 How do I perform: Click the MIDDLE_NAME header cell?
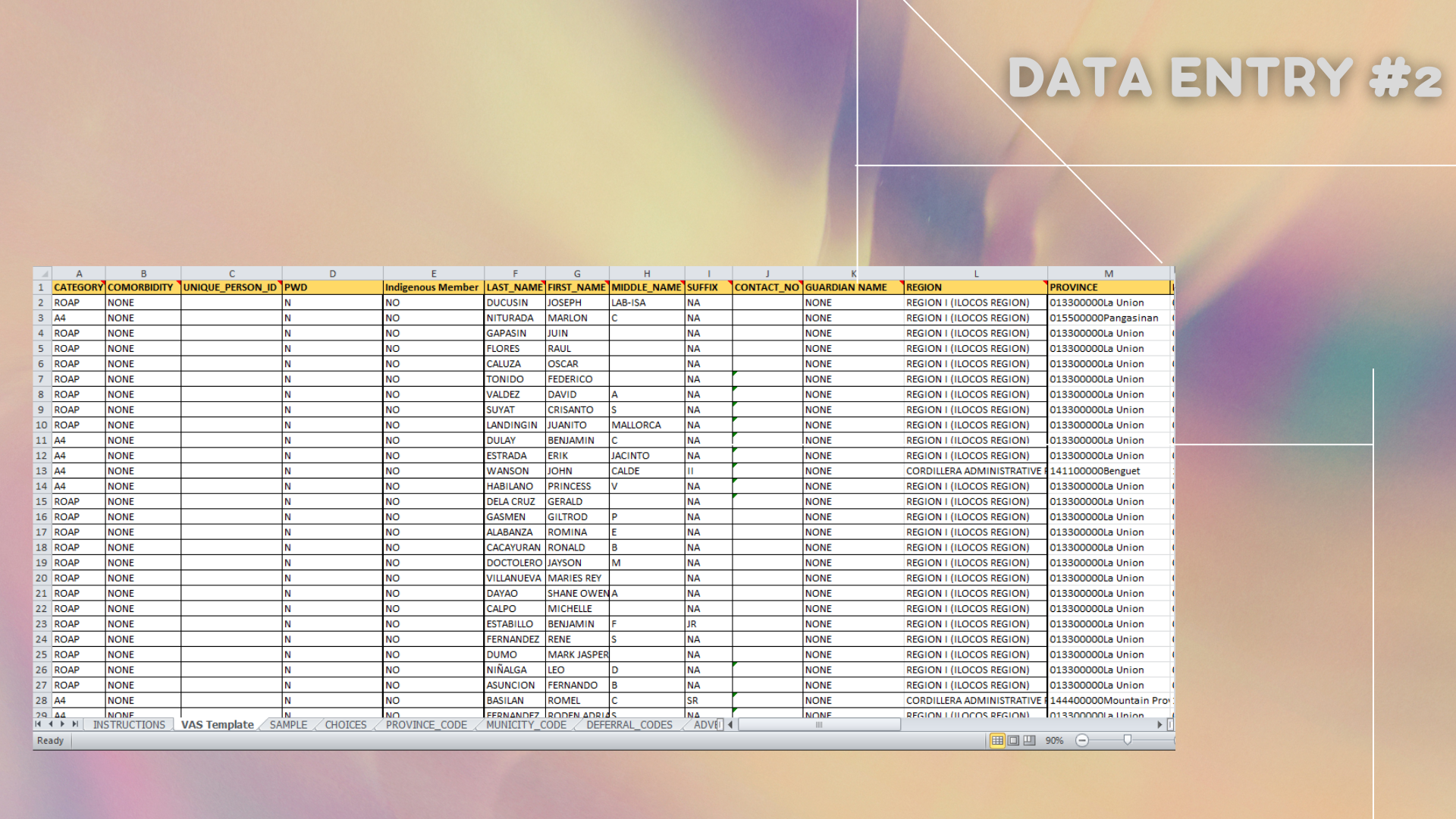pos(647,287)
